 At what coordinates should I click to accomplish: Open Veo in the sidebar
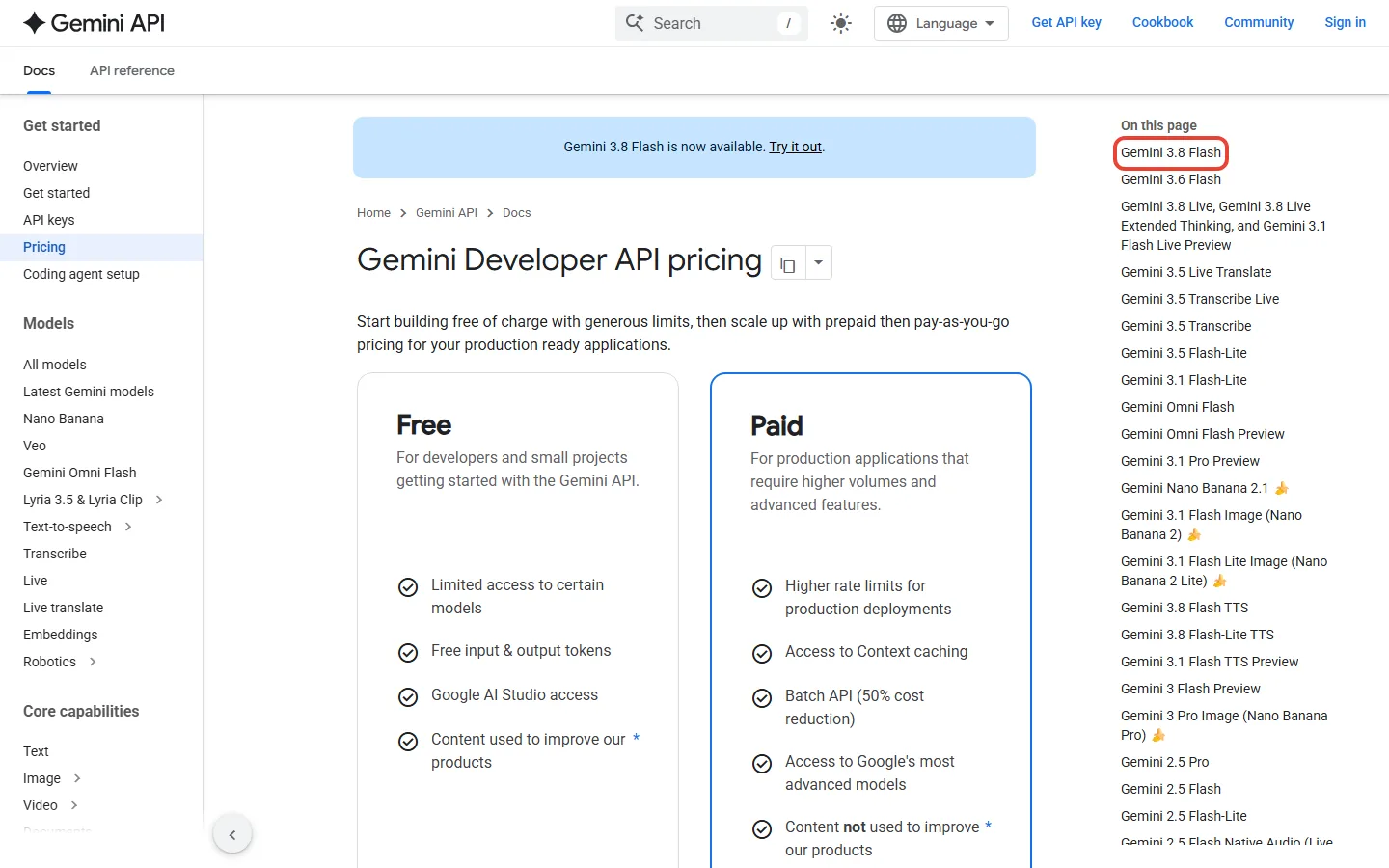(x=35, y=446)
